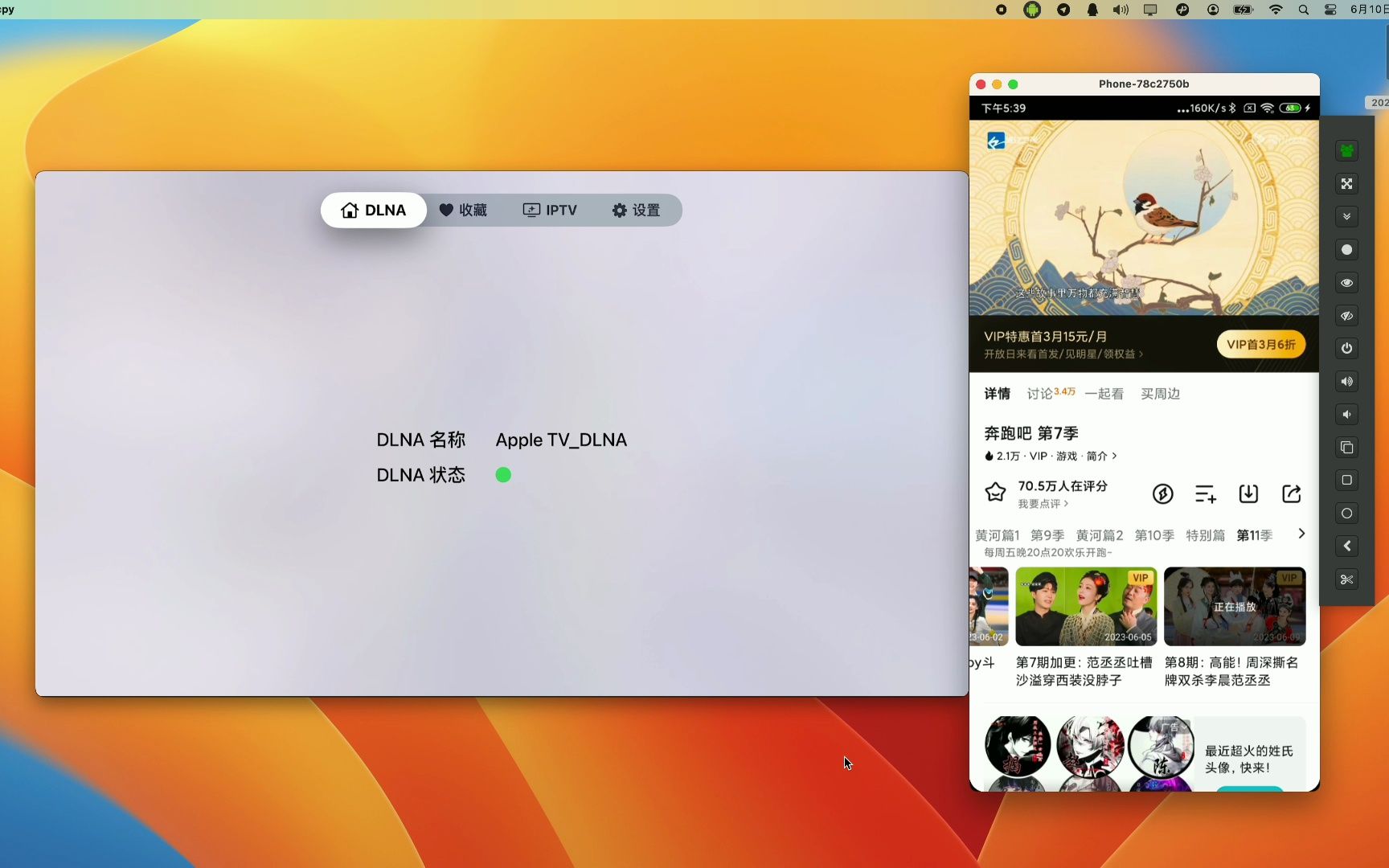Raise phone volume in side toolbar
Viewport: 1389px width, 868px height.
click(x=1346, y=381)
